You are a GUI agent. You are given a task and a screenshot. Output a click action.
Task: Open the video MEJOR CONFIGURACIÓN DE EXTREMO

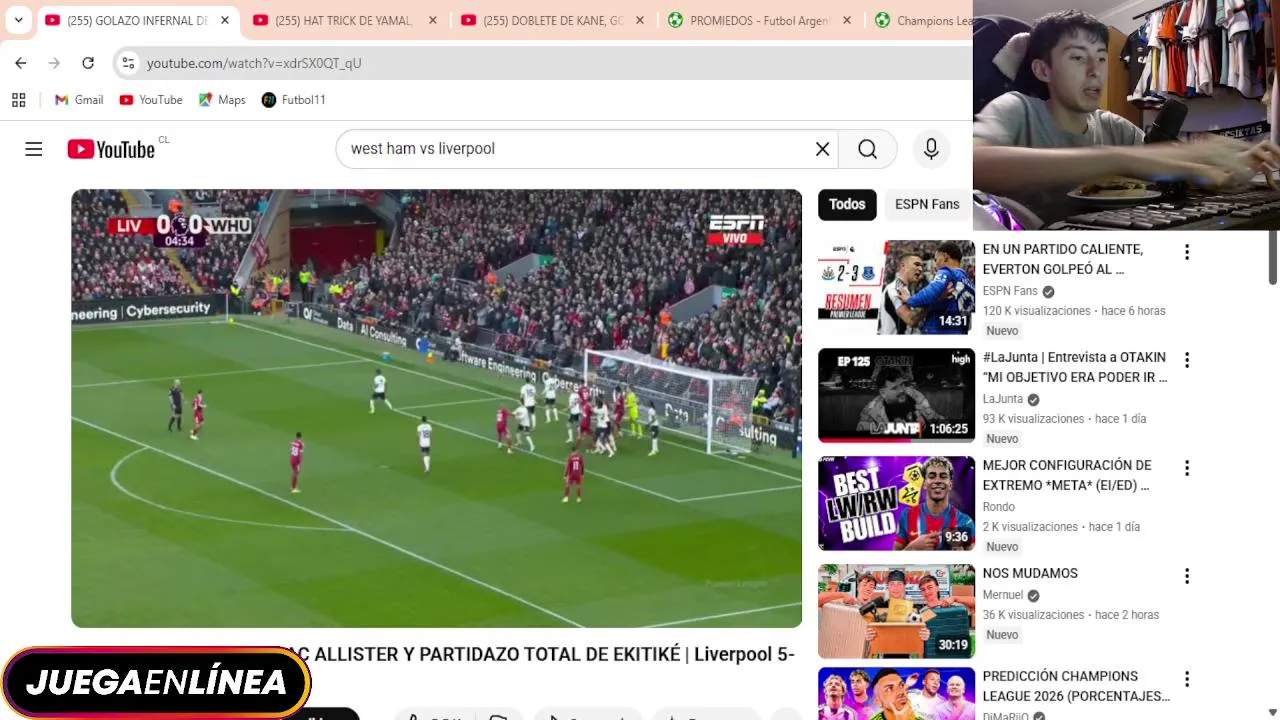(x=1067, y=475)
